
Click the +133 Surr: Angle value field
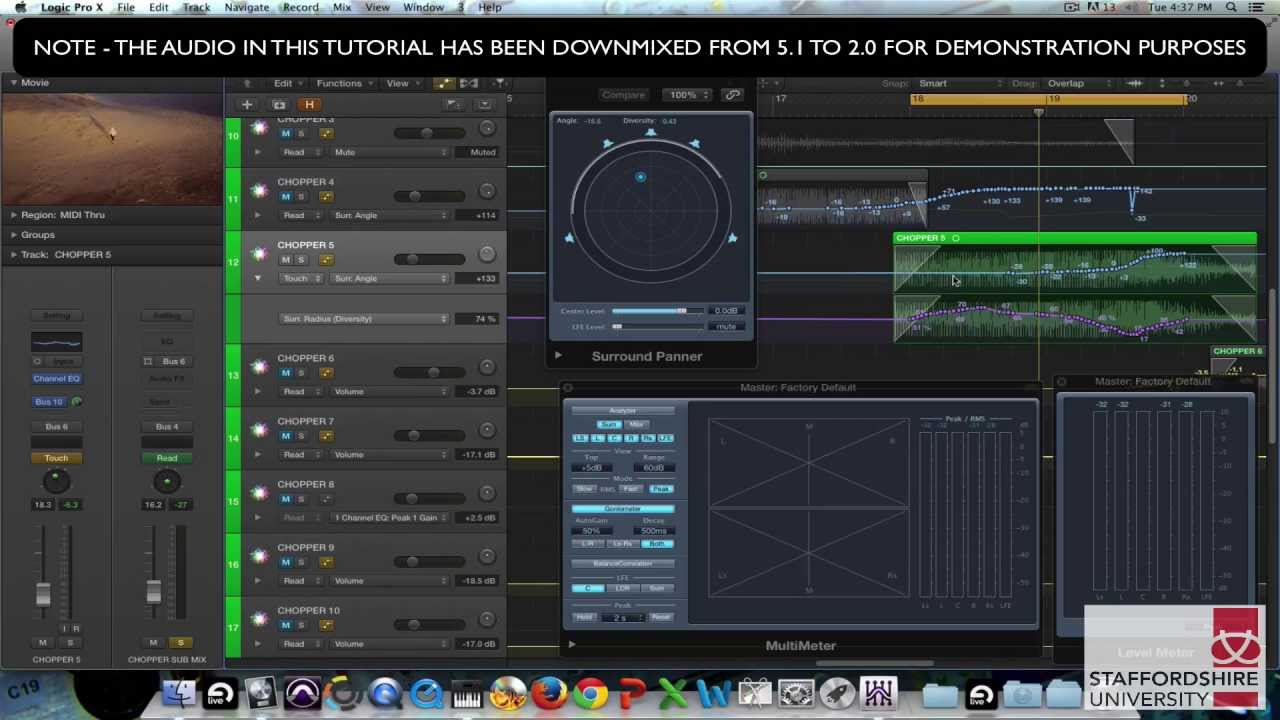click(x=478, y=278)
